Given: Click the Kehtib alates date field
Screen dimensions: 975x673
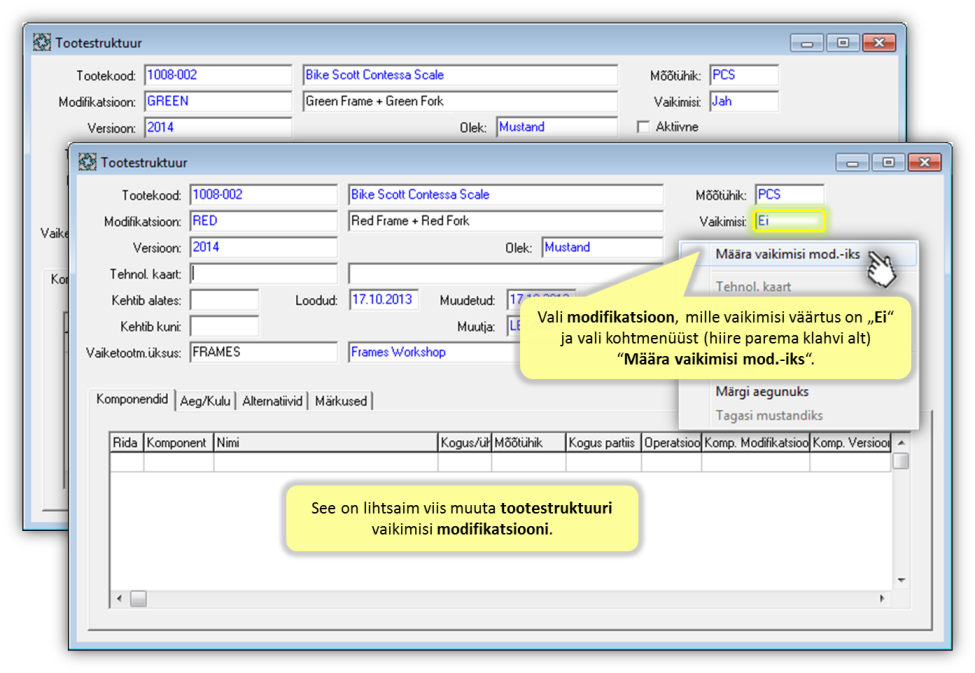Looking at the screenshot, I should (x=224, y=300).
